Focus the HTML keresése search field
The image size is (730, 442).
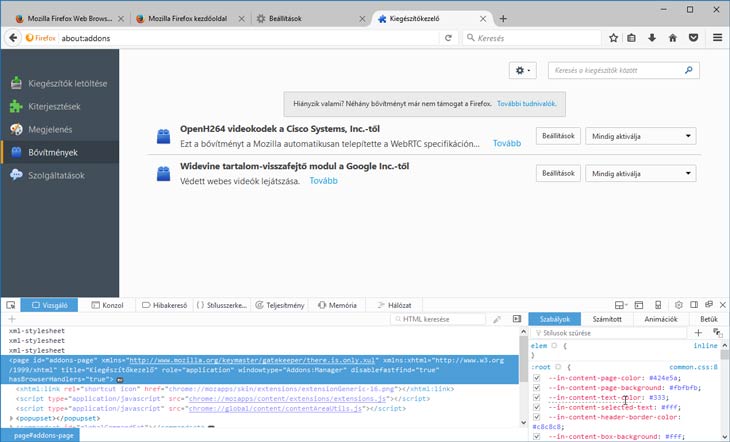pos(438,319)
